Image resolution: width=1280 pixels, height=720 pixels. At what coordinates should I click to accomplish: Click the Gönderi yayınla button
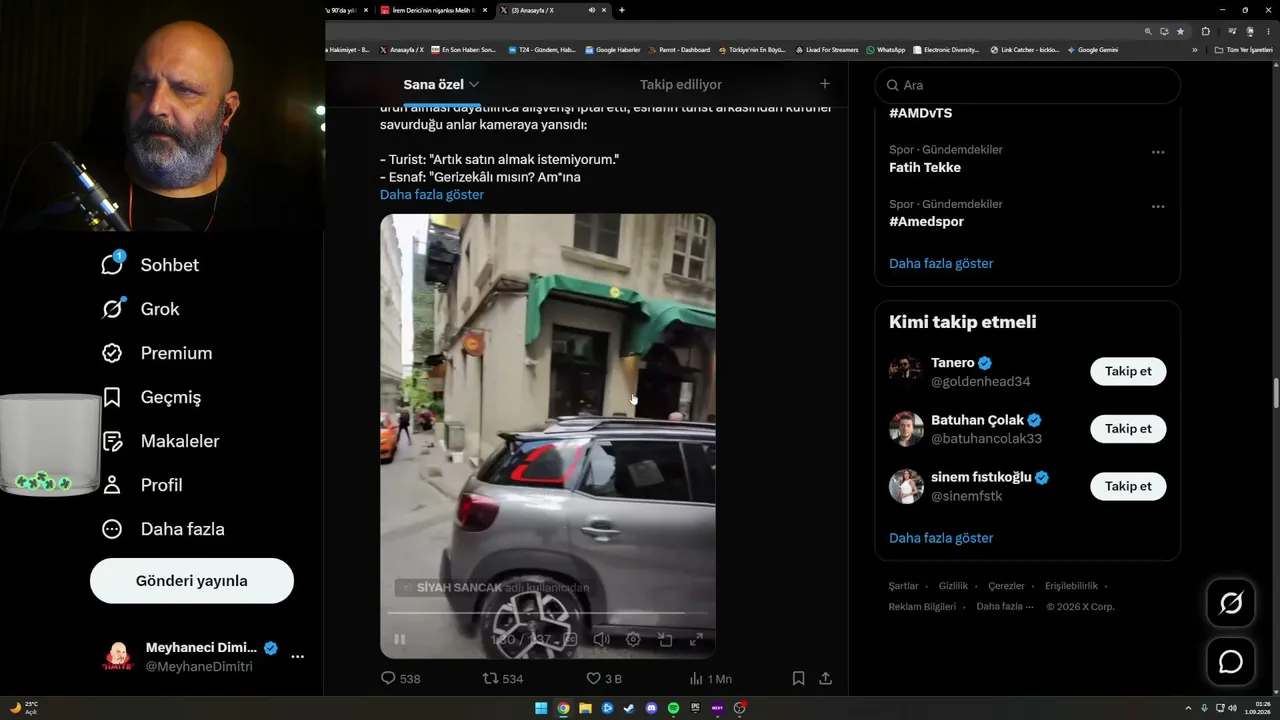[192, 581]
